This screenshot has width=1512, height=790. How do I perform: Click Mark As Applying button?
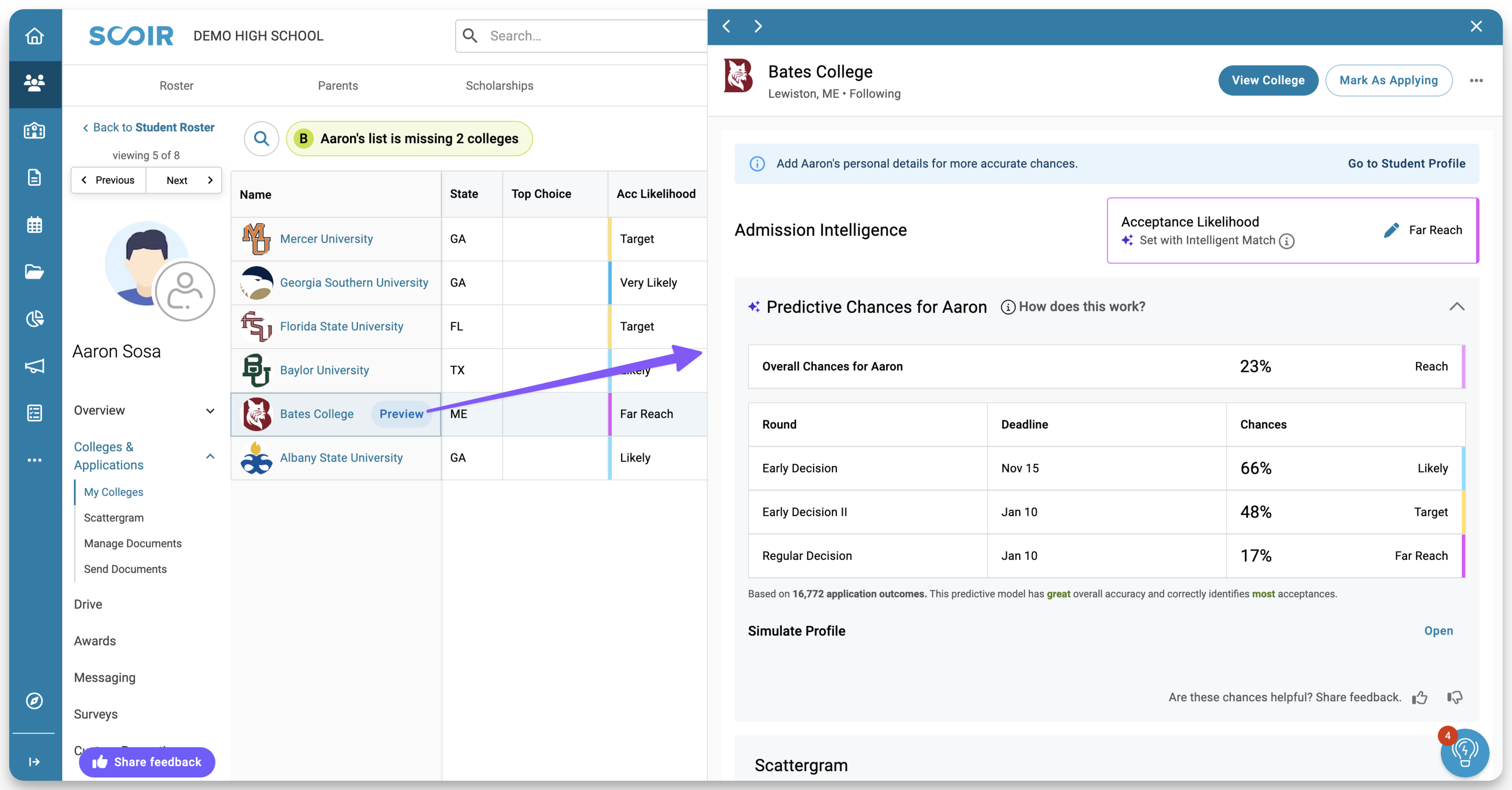point(1388,80)
